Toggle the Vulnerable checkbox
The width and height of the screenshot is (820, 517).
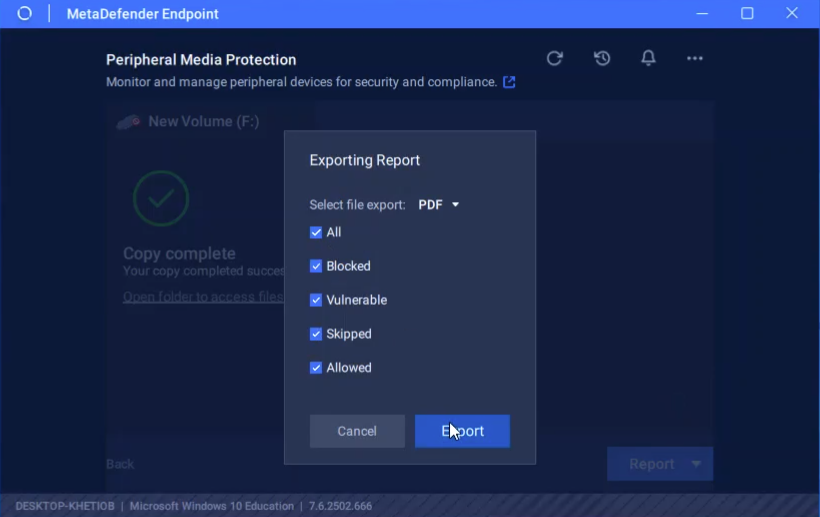316,300
